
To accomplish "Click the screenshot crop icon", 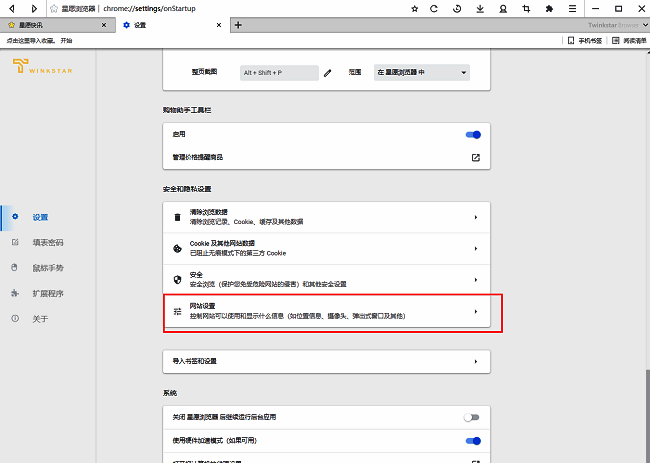I will pos(526,9).
